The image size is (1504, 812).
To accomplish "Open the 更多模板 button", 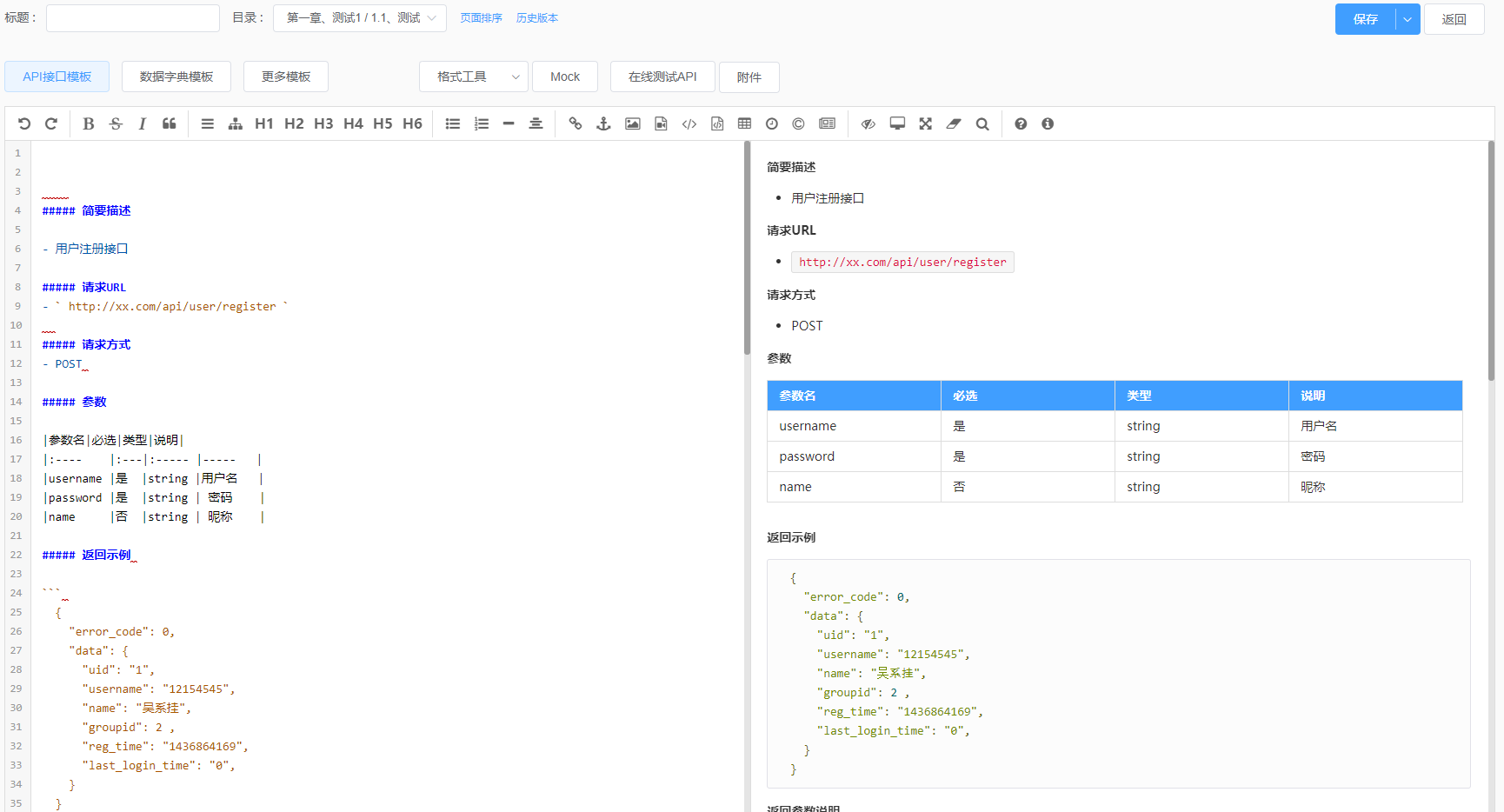I will point(286,77).
